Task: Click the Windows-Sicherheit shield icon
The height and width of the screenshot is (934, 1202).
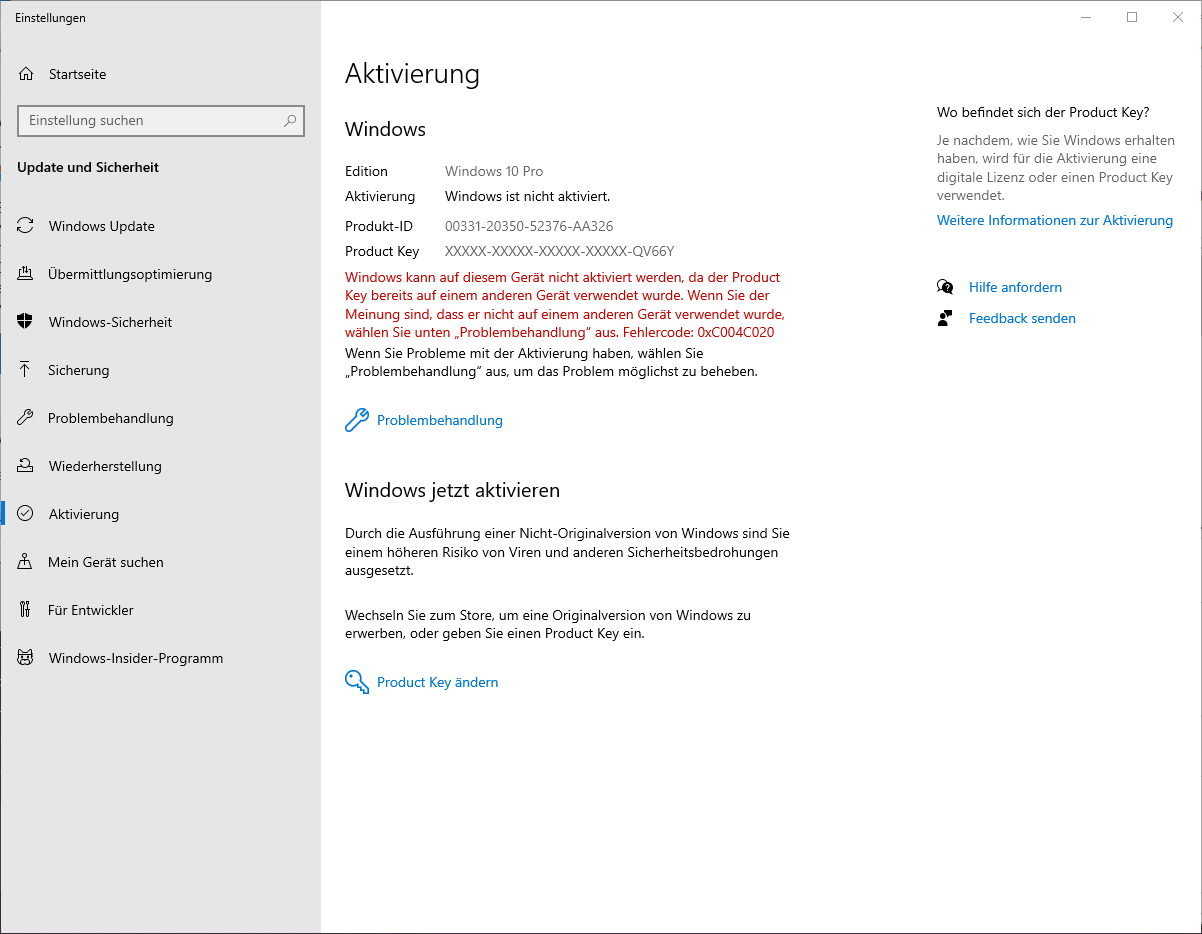Action: [x=26, y=322]
